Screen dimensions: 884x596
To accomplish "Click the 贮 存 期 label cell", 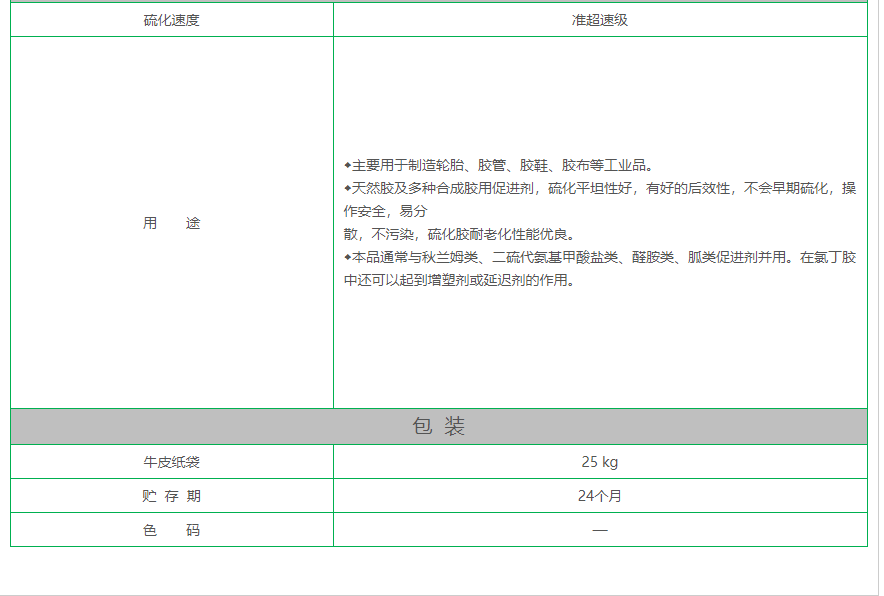I will click(x=171, y=496).
